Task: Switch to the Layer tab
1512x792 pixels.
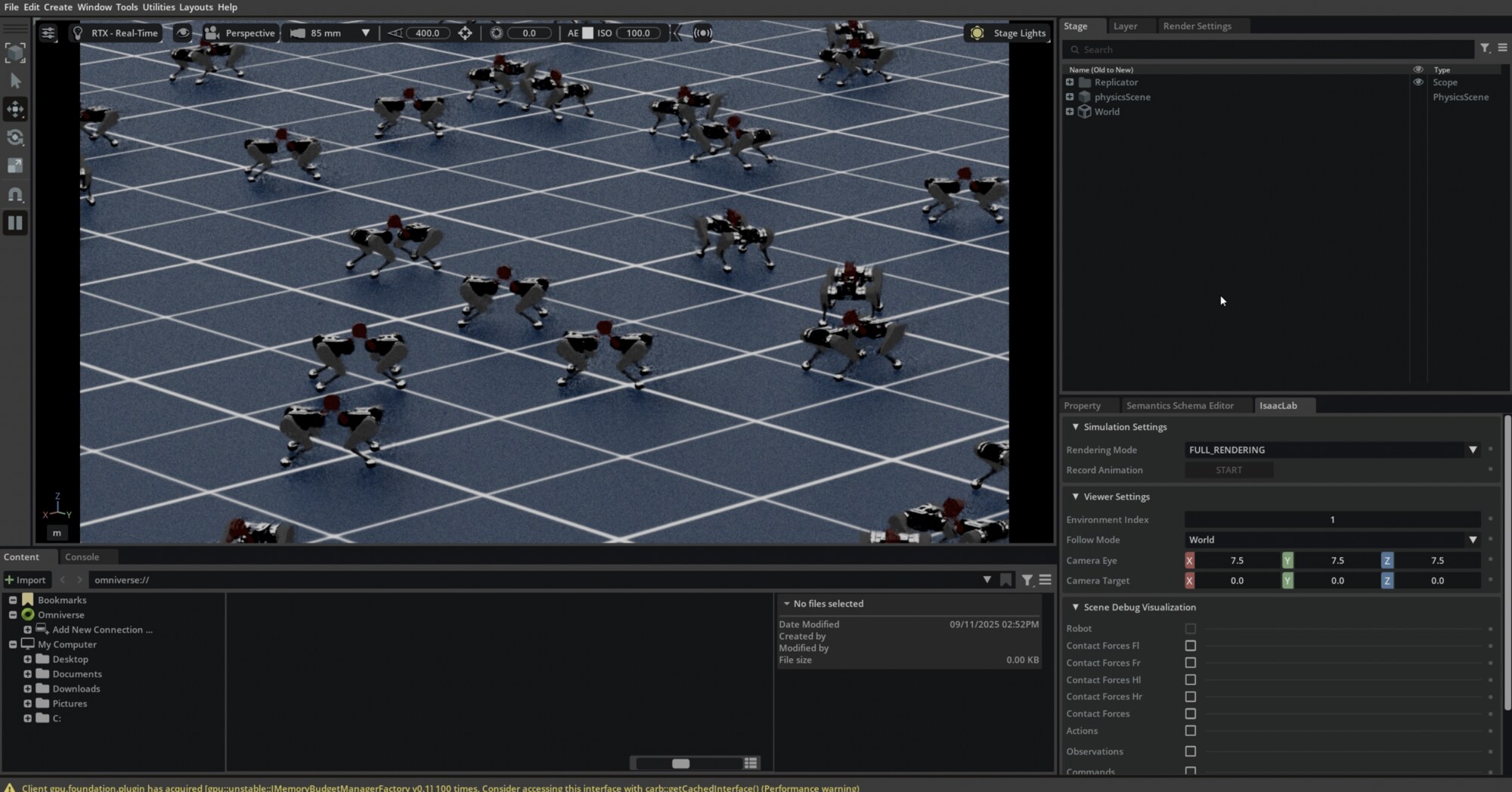Action: pos(1125,26)
